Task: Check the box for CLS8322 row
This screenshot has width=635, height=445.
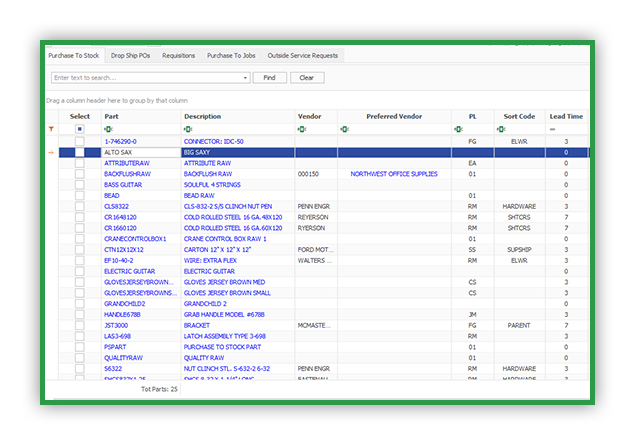Action: click(x=80, y=206)
